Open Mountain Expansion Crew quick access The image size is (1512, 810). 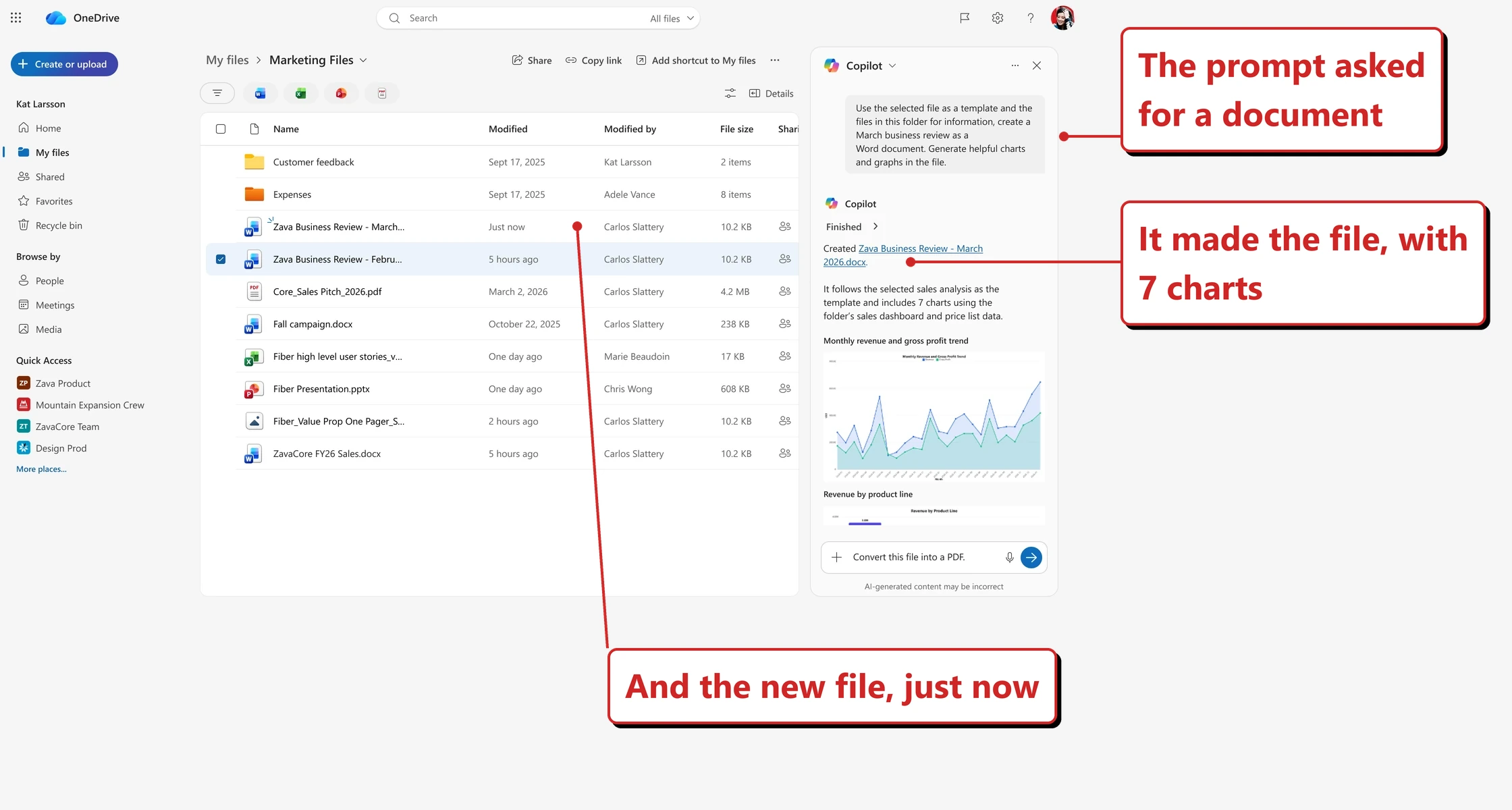[x=80, y=405]
